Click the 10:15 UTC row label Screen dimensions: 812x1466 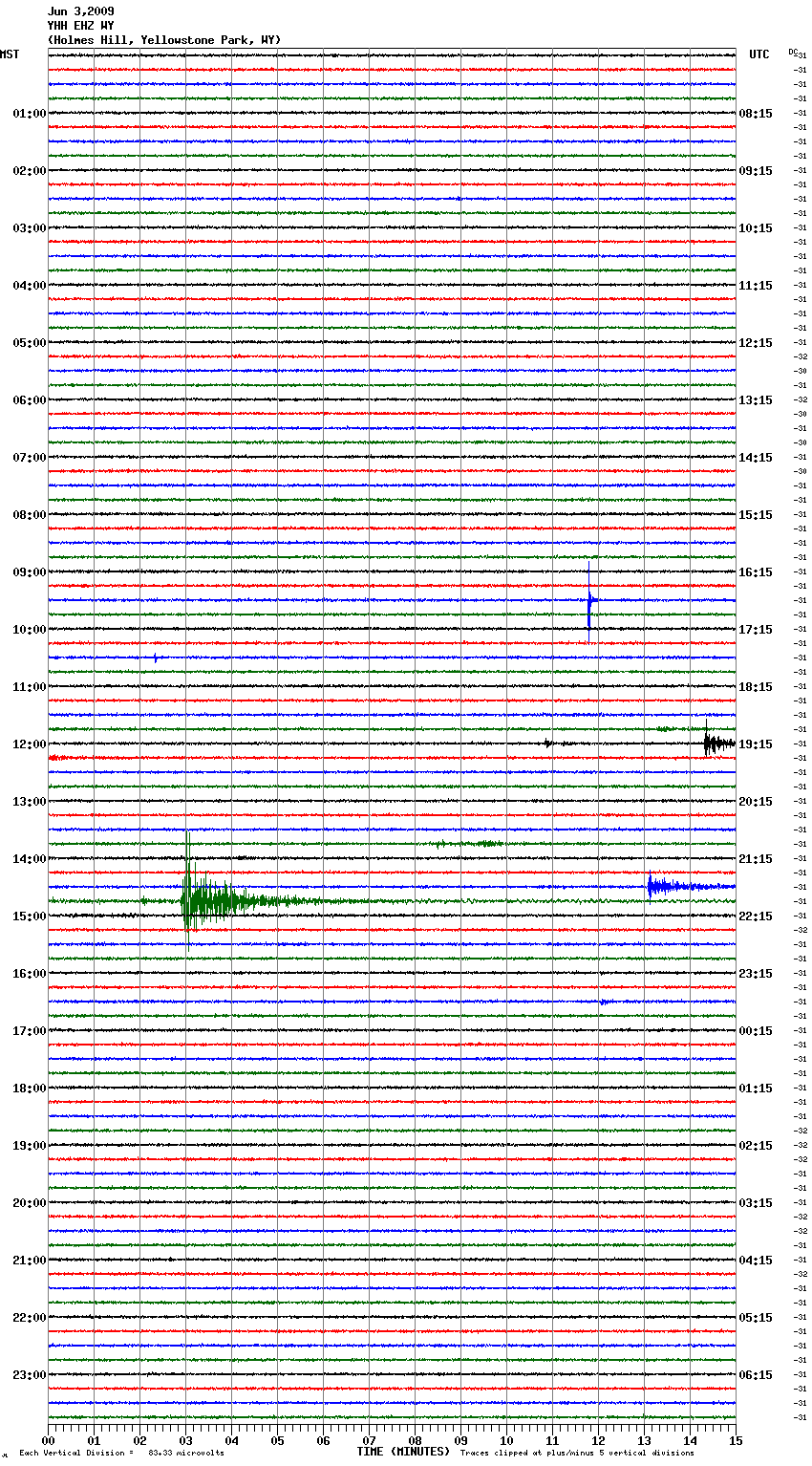pyautogui.click(x=756, y=228)
